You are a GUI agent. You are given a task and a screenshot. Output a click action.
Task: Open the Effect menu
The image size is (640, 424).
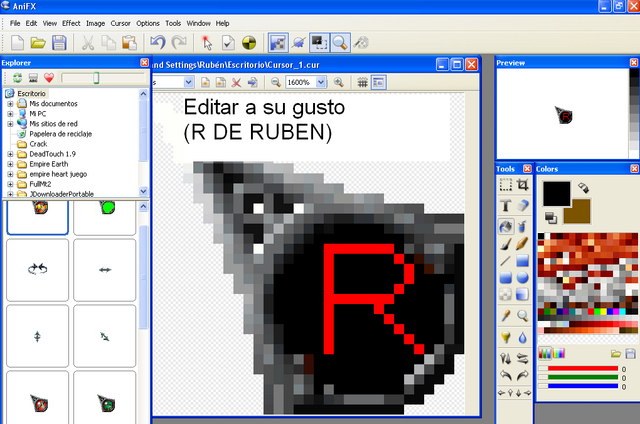pyautogui.click(x=71, y=23)
